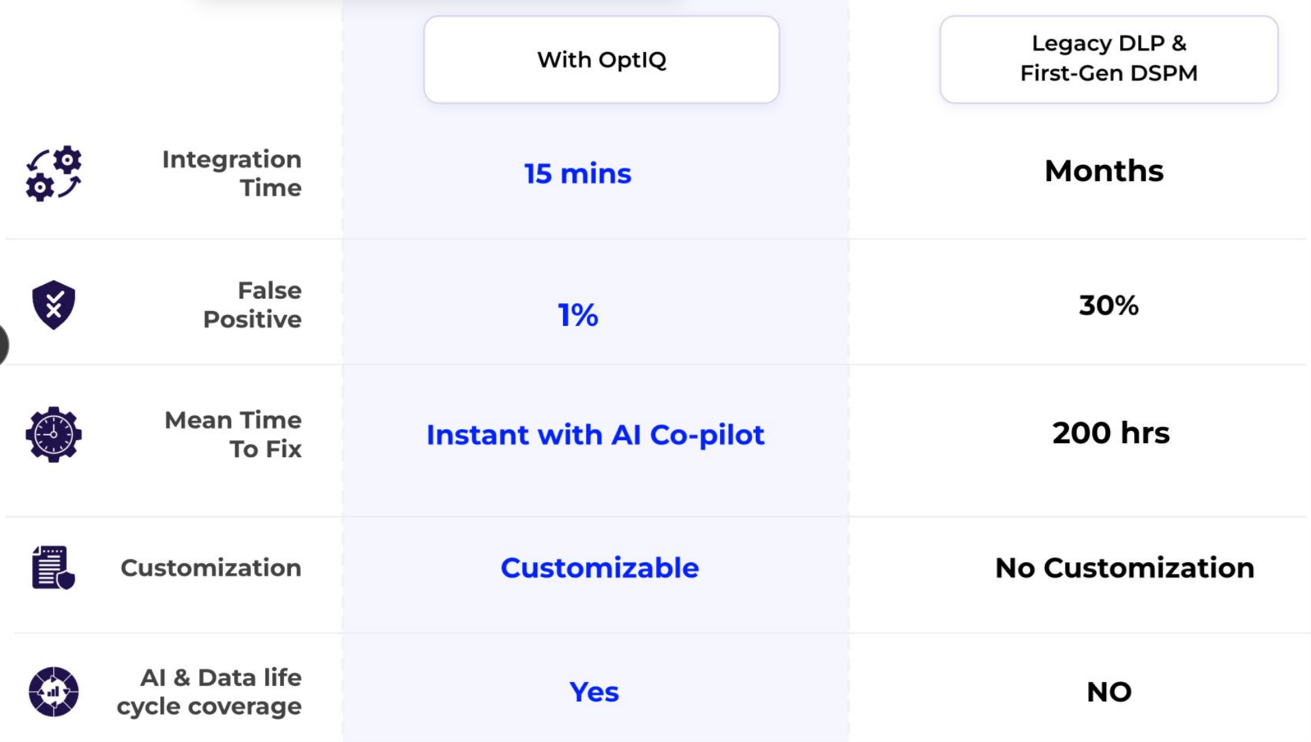Viewport: 1311px width, 742px height.
Task: Select the With OptIQ column header
Action: [x=601, y=60]
